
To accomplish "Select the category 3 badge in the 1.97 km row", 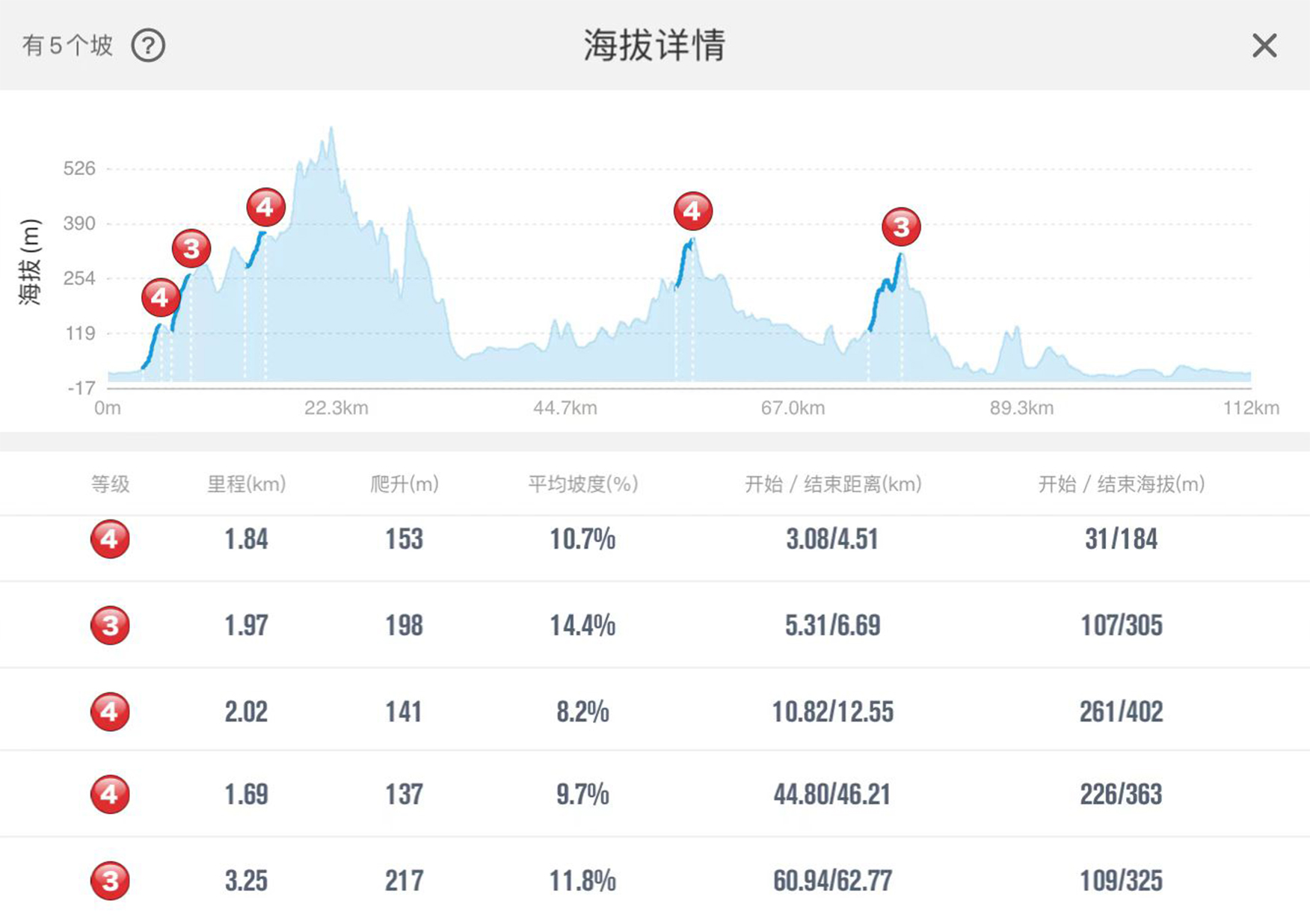I will 110,625.
